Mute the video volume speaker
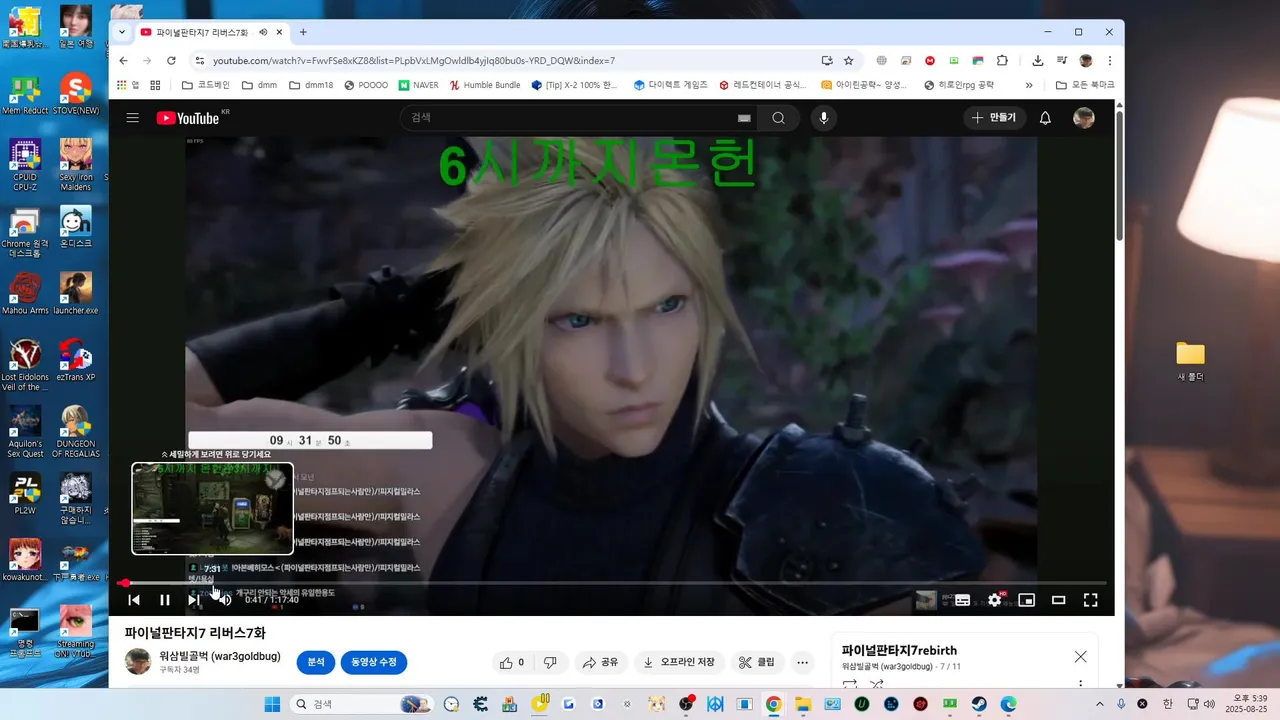The width and height of the screenshot is (1280, 720). (x=224, y=600)
